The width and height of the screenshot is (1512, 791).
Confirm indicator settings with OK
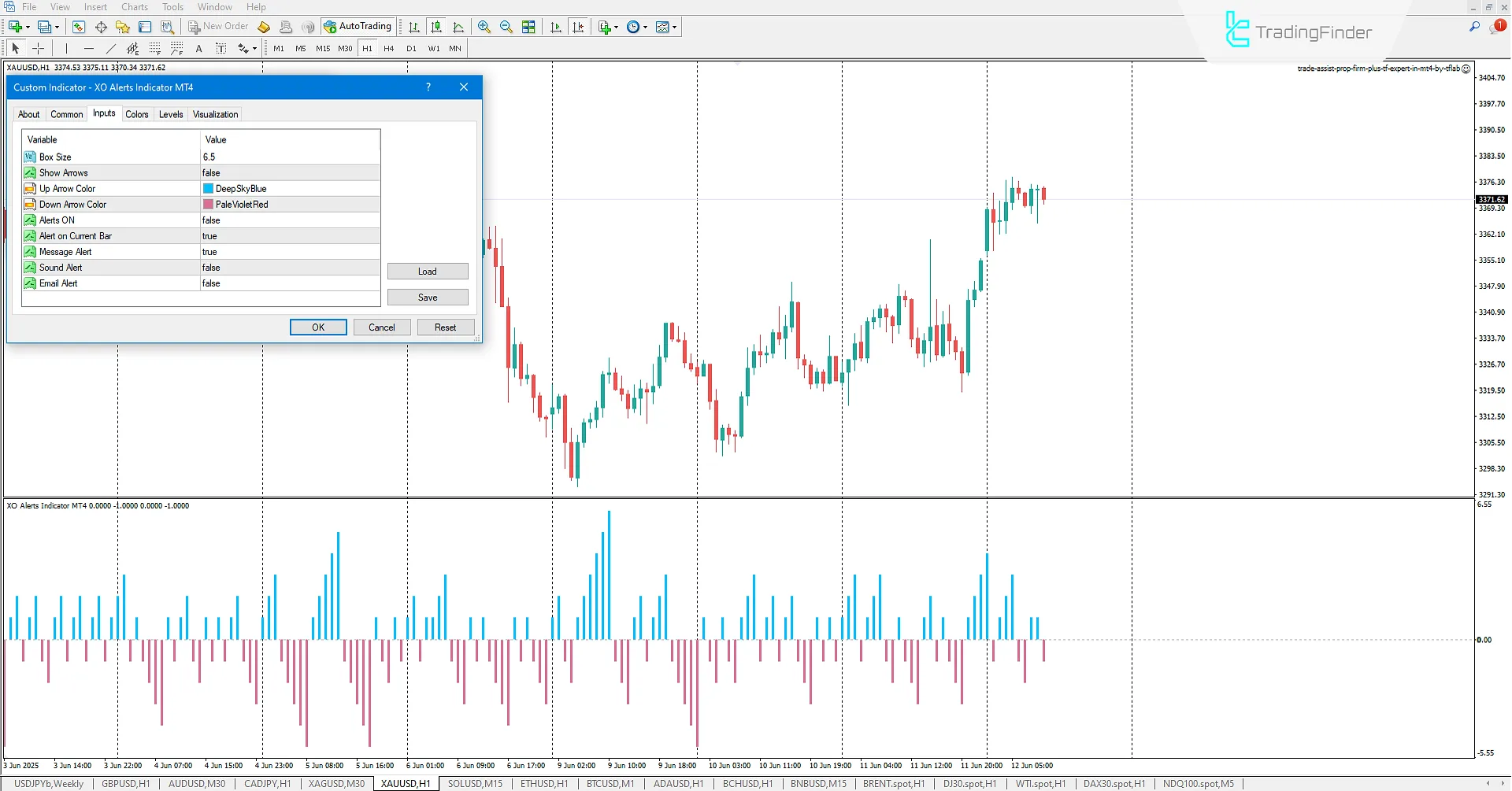point(317,327)
